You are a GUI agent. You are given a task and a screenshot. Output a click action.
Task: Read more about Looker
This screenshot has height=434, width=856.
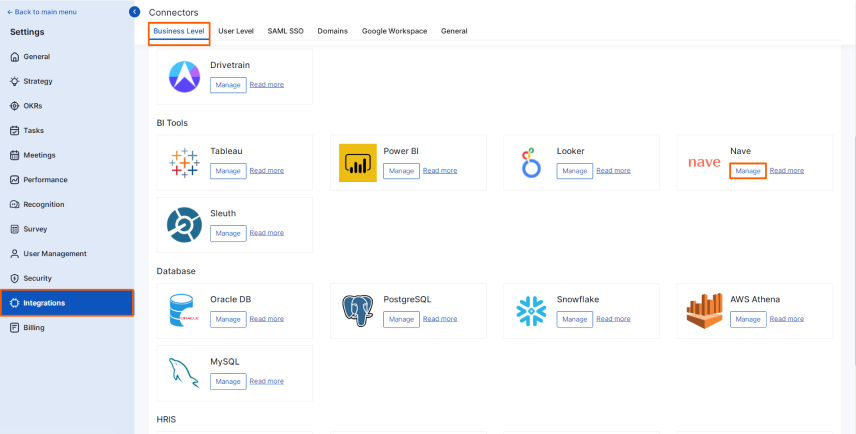[613, 170]
